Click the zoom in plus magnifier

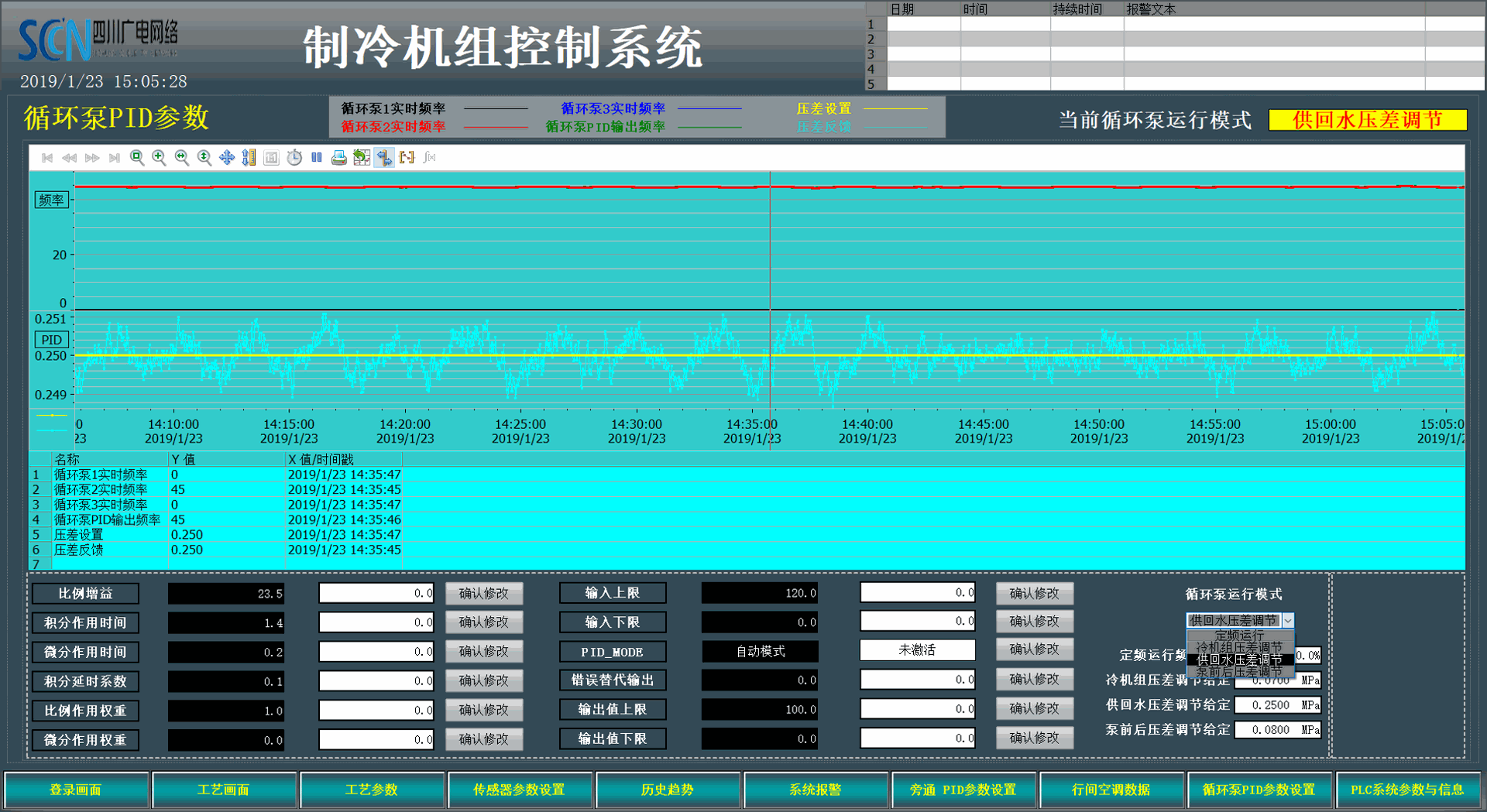point(159,158)
